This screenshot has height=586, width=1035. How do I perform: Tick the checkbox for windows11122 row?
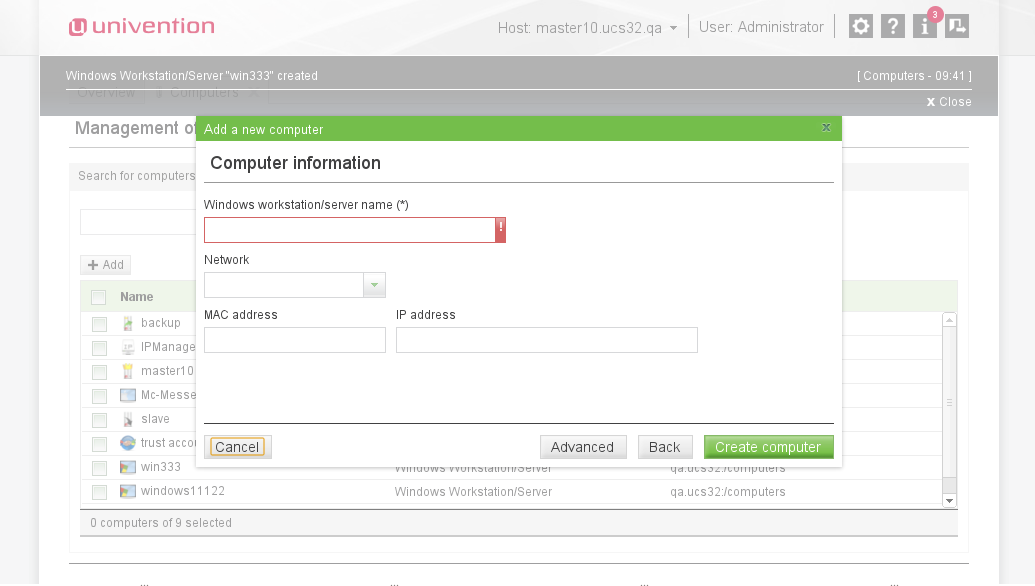[x=99, y=492]
